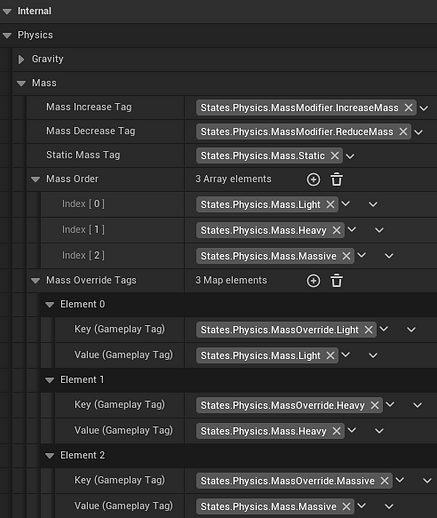Clear Element 0's Mass.Light value tag
The width and height of the screenshot is (437, 518).
[x=330, y=355]
